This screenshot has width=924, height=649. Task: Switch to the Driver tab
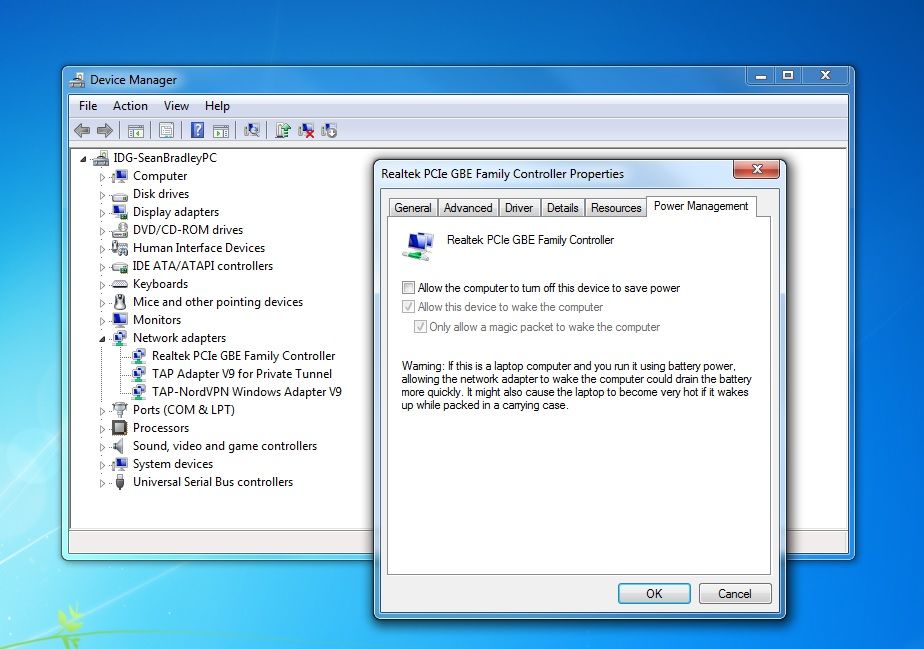point(519,207)
